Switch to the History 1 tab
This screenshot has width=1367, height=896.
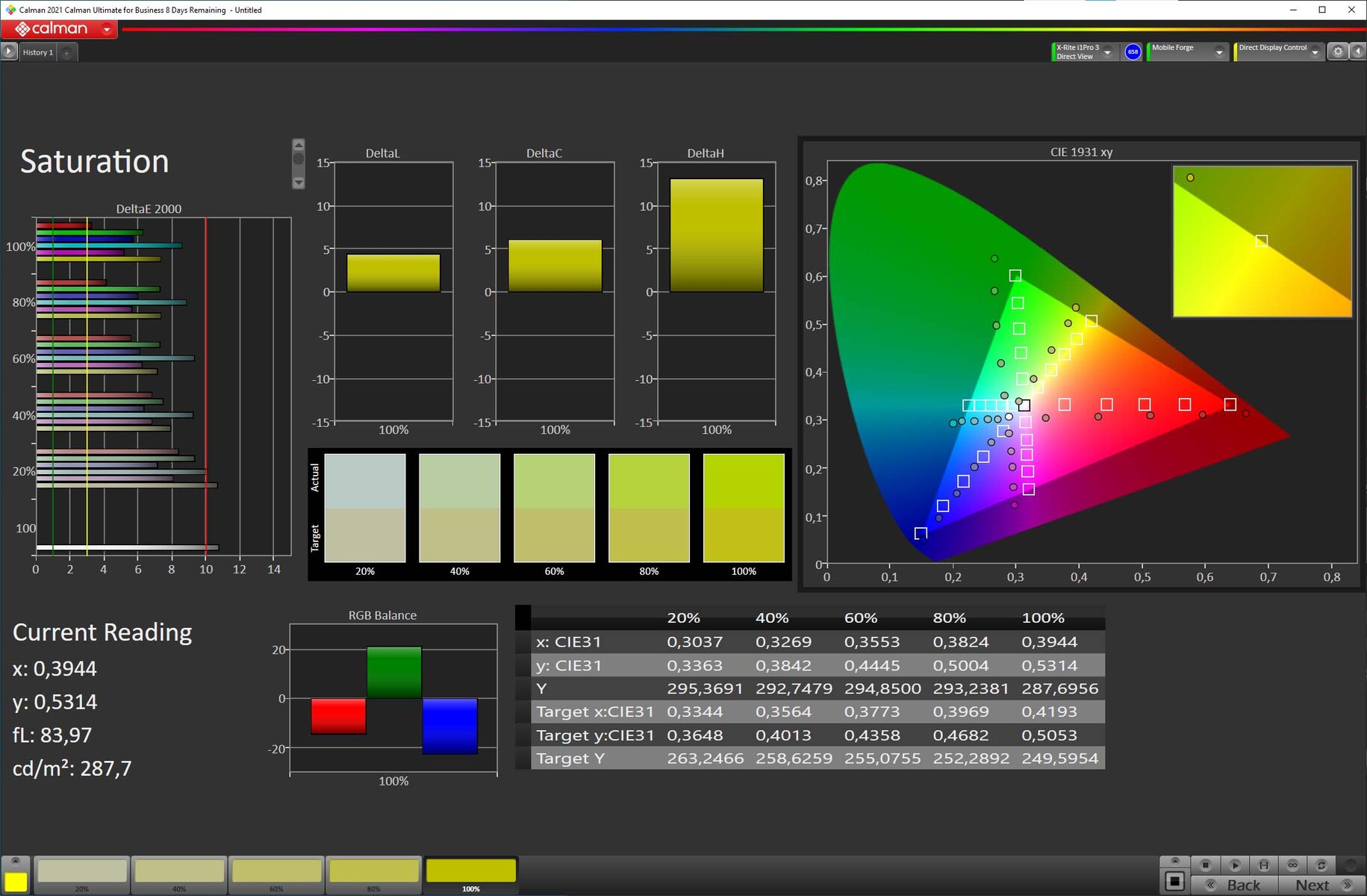[37, 52]
